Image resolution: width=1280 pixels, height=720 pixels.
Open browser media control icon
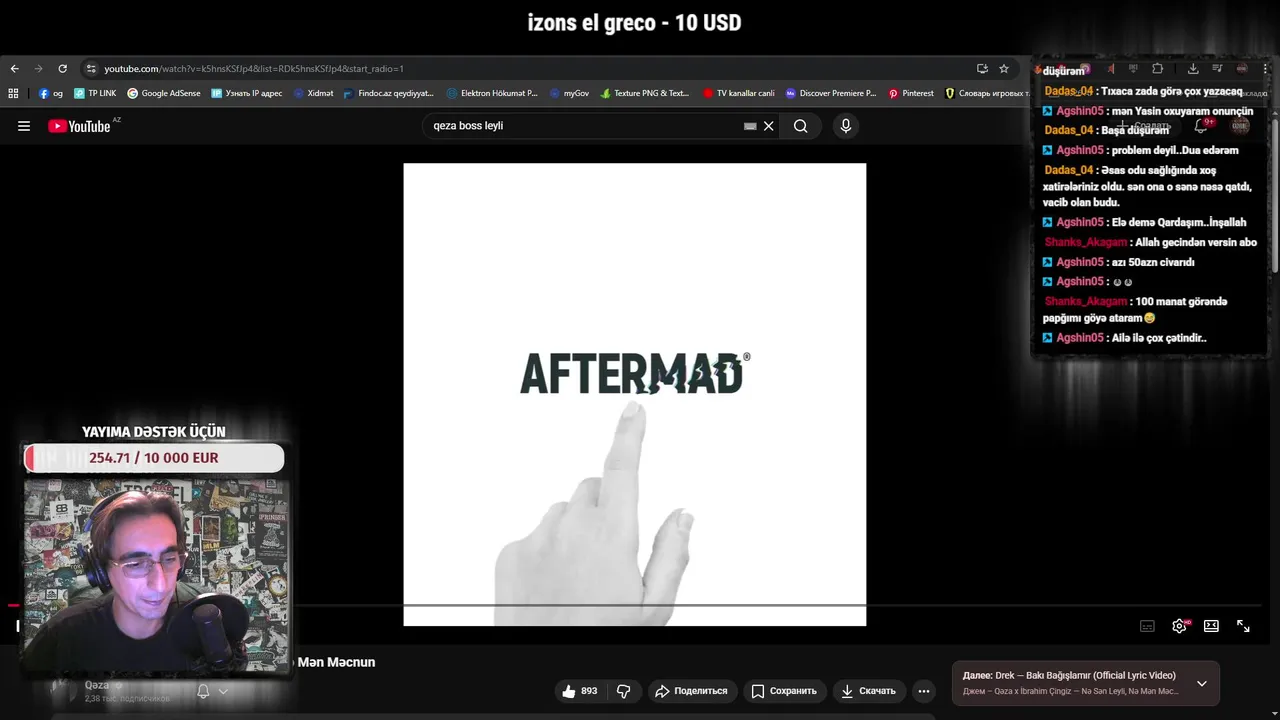1217,69
